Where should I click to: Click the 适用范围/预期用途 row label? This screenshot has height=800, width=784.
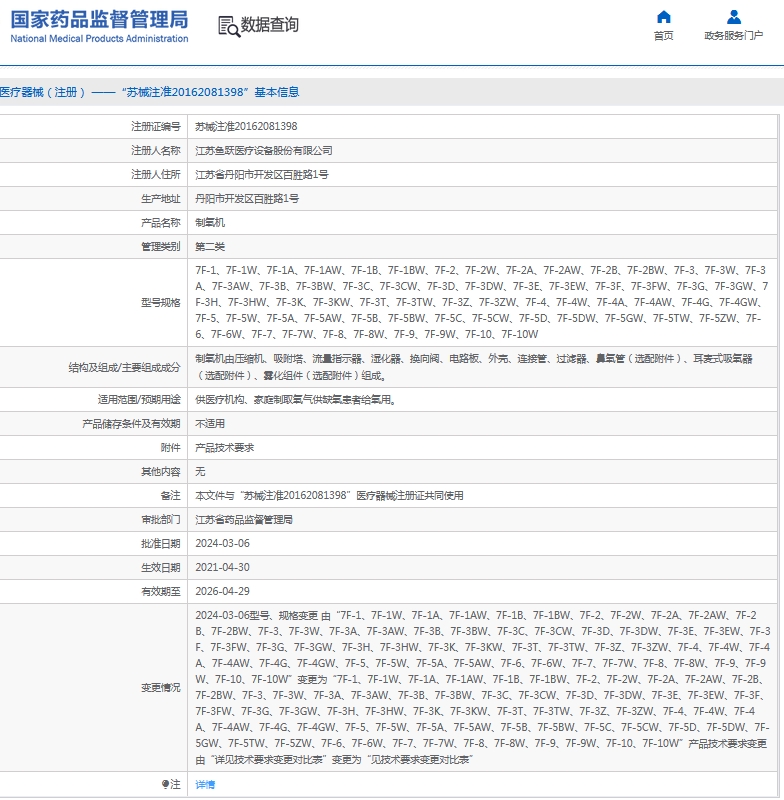(x=139, y=399)
